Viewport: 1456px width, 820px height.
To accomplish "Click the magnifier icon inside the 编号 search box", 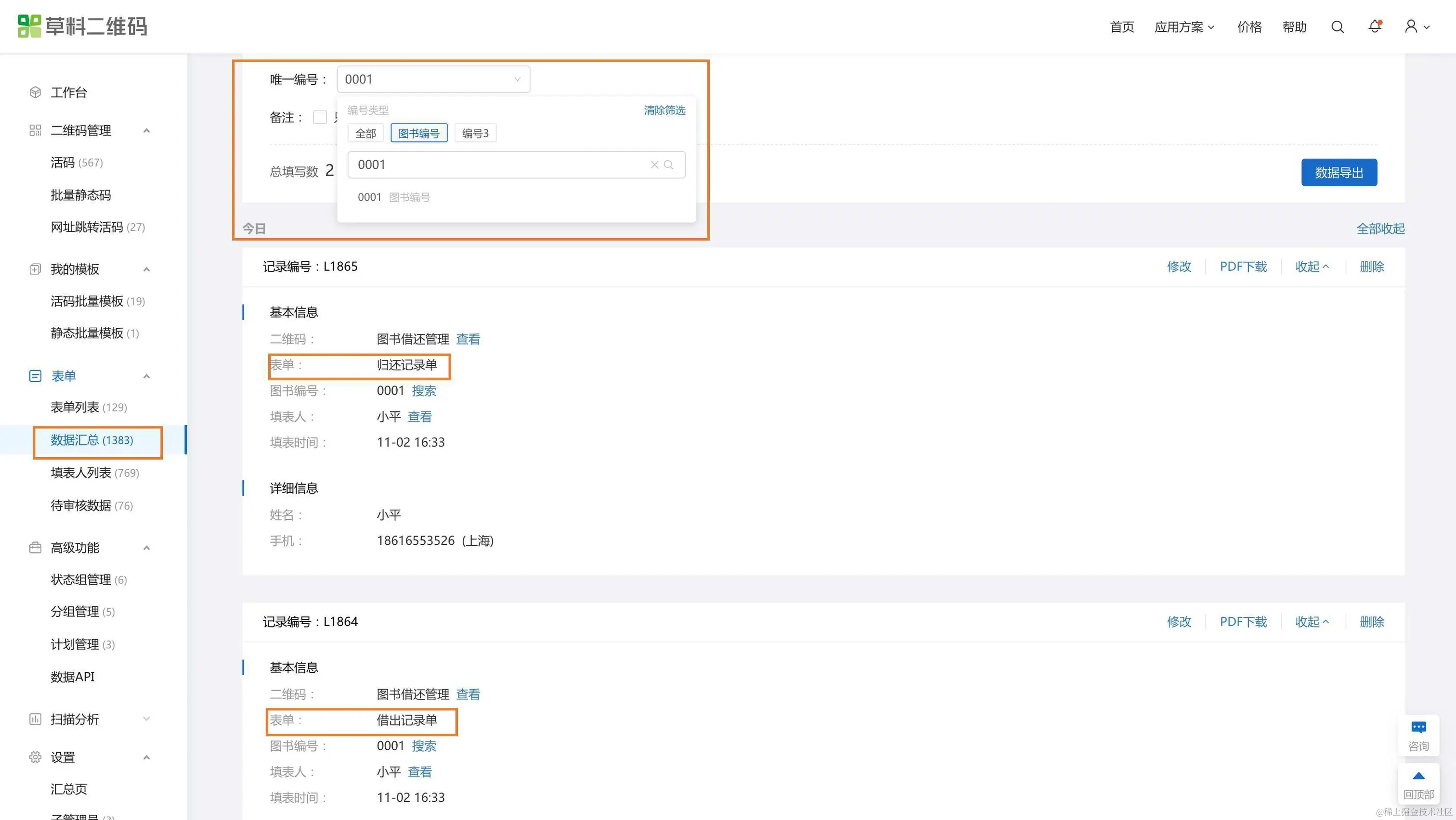I will (669, 165).
